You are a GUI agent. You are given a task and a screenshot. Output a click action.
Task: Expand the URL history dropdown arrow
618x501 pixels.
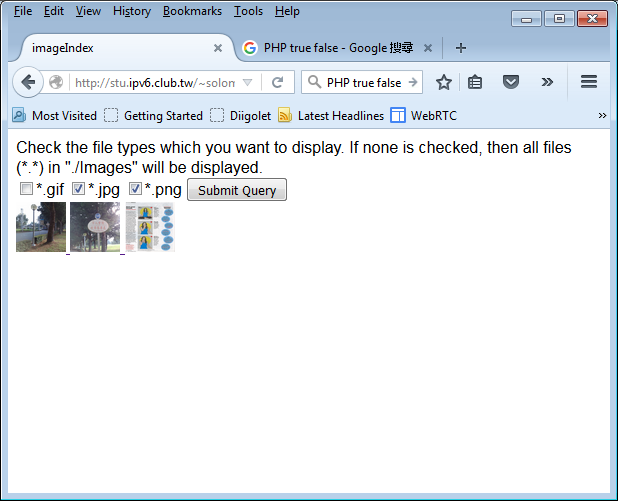pyautogui.click(x=248, y=83)
